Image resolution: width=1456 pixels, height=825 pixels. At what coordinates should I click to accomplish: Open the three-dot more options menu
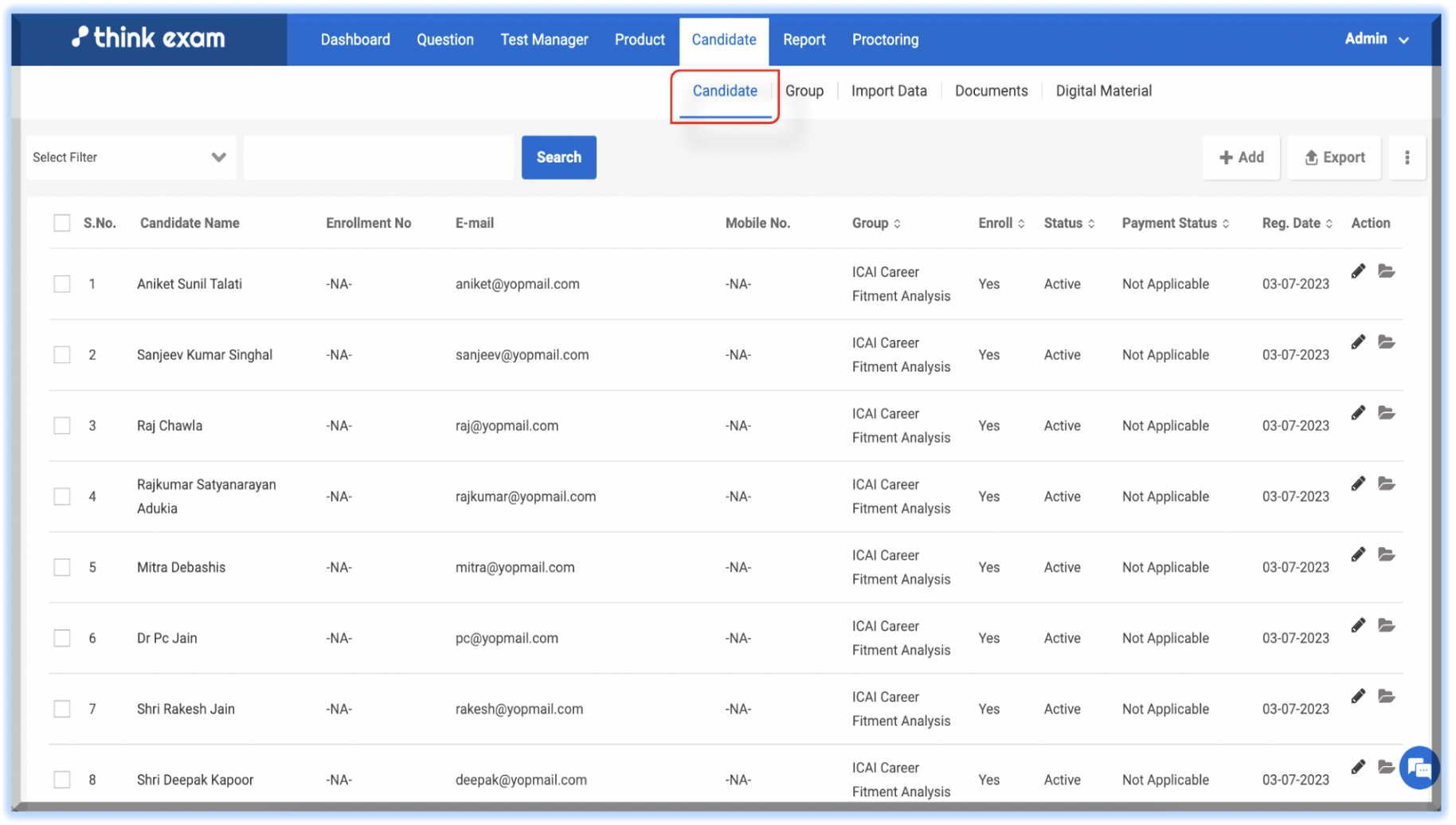pos(1407,158)
